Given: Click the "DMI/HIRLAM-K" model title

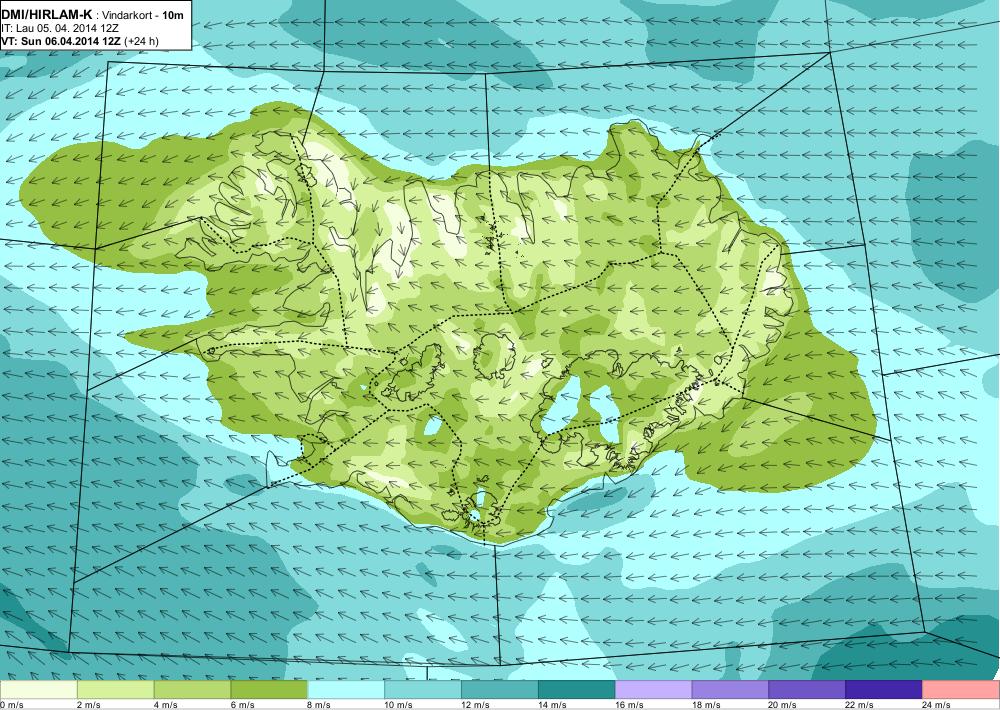Looking at the screenshot, I should [x=46, y=15].
